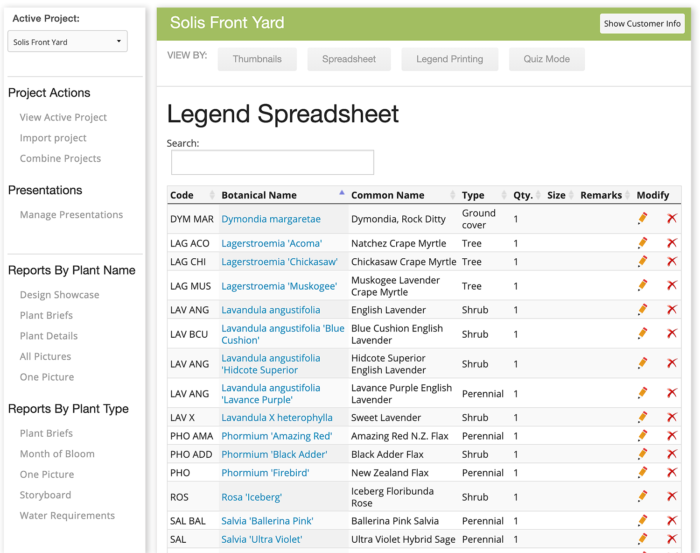Edit the Dymondia margaretae row with pencil icon
The image size is (700, 553).
click(642, 218)
